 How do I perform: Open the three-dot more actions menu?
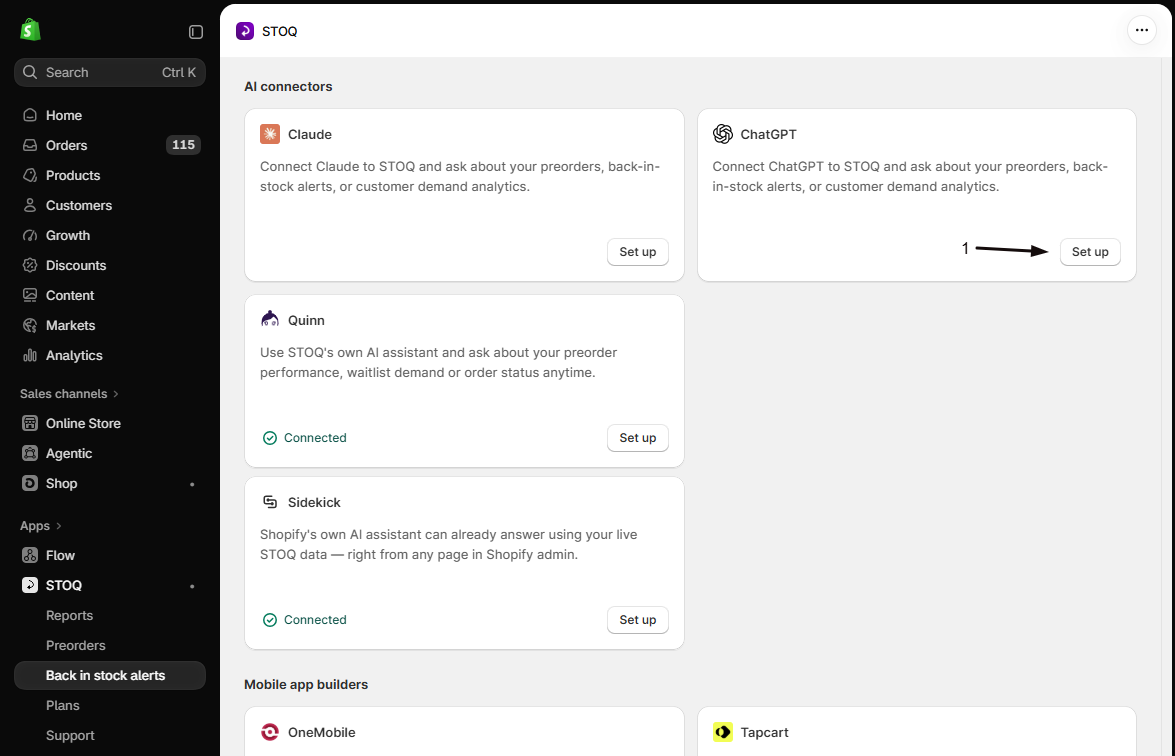[1141, 31]
